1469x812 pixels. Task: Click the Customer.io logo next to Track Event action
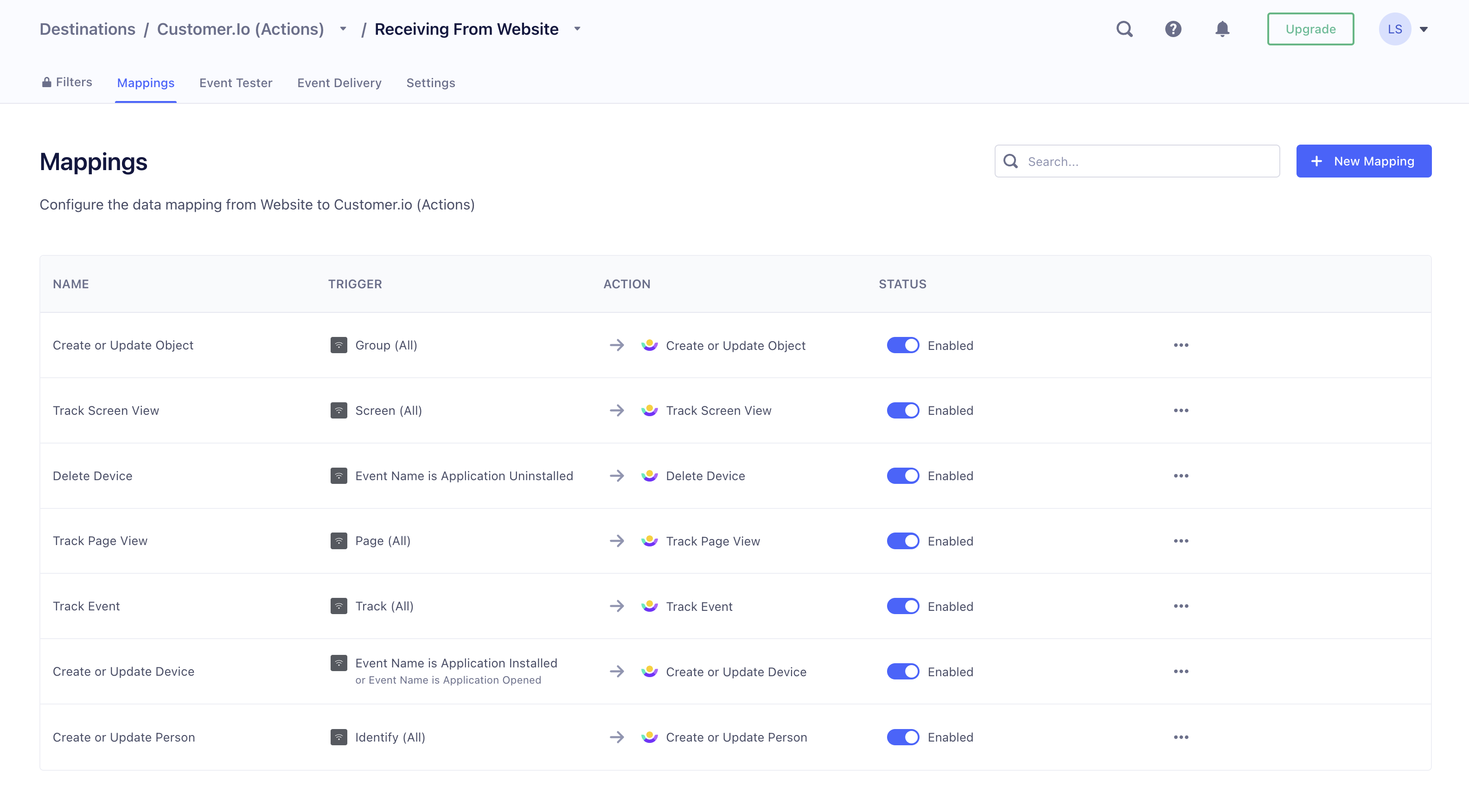pos(650,606)
